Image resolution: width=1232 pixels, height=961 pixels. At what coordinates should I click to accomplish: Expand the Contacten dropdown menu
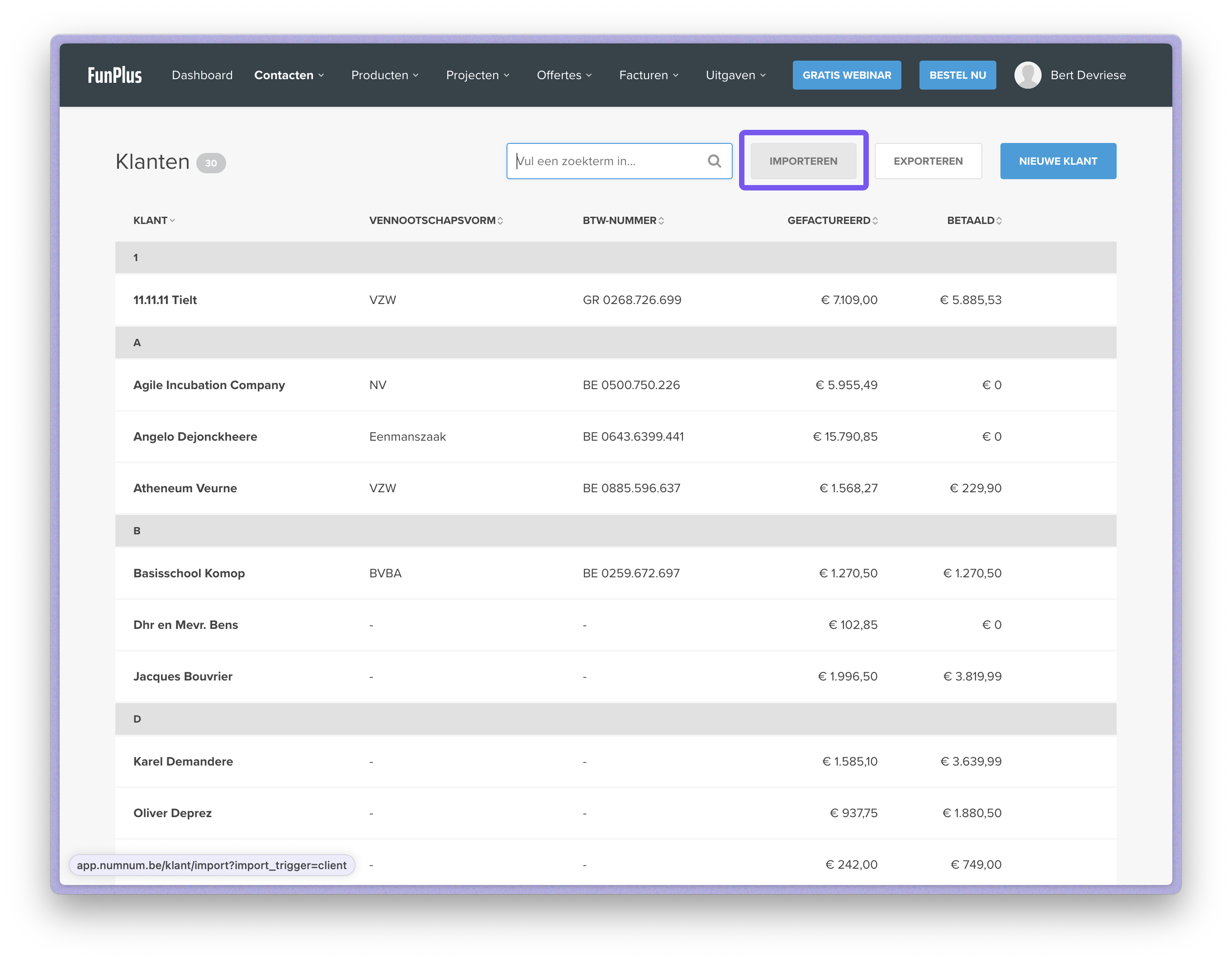pyautogui.click(x=289, y=75)
